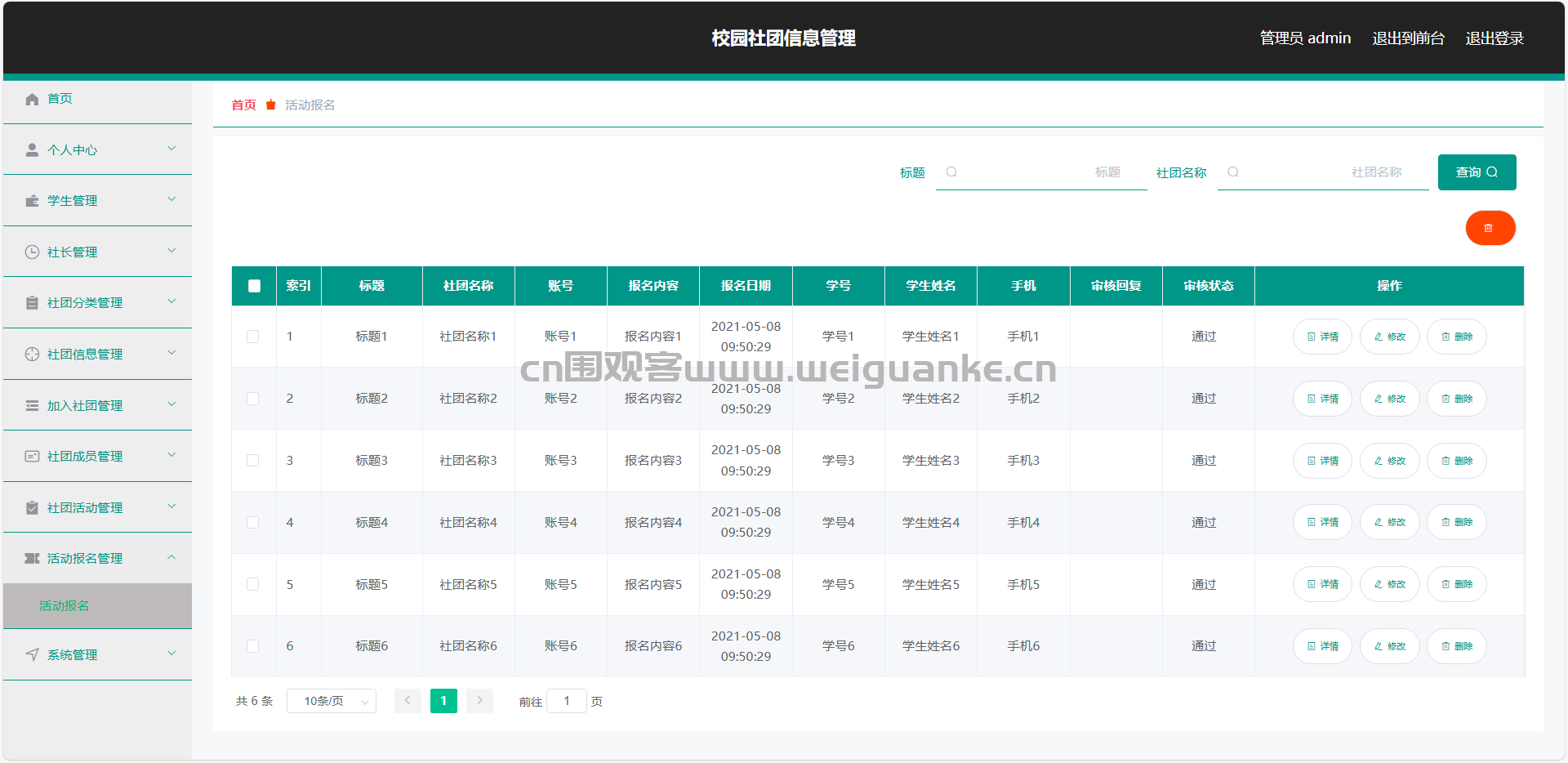Click the checklist icon for 社团活动管理

[32, 508]
